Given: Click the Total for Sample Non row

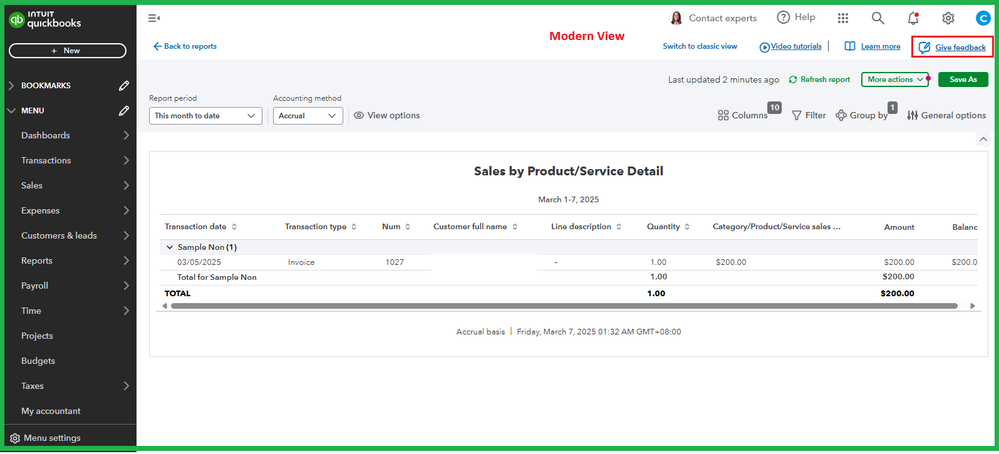Looking at the screenshot, I should click(x=568, y=277).
